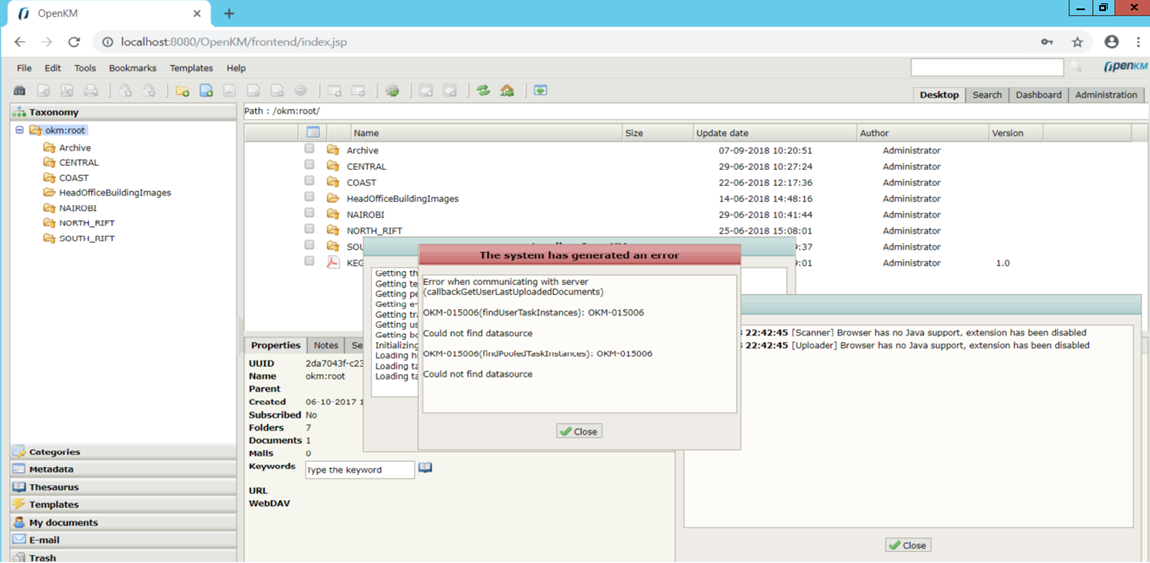Open the Bookmarks menu
The height and width of the screenshot is (563, 1150).
pyautogui.click(x=132, y=68)
